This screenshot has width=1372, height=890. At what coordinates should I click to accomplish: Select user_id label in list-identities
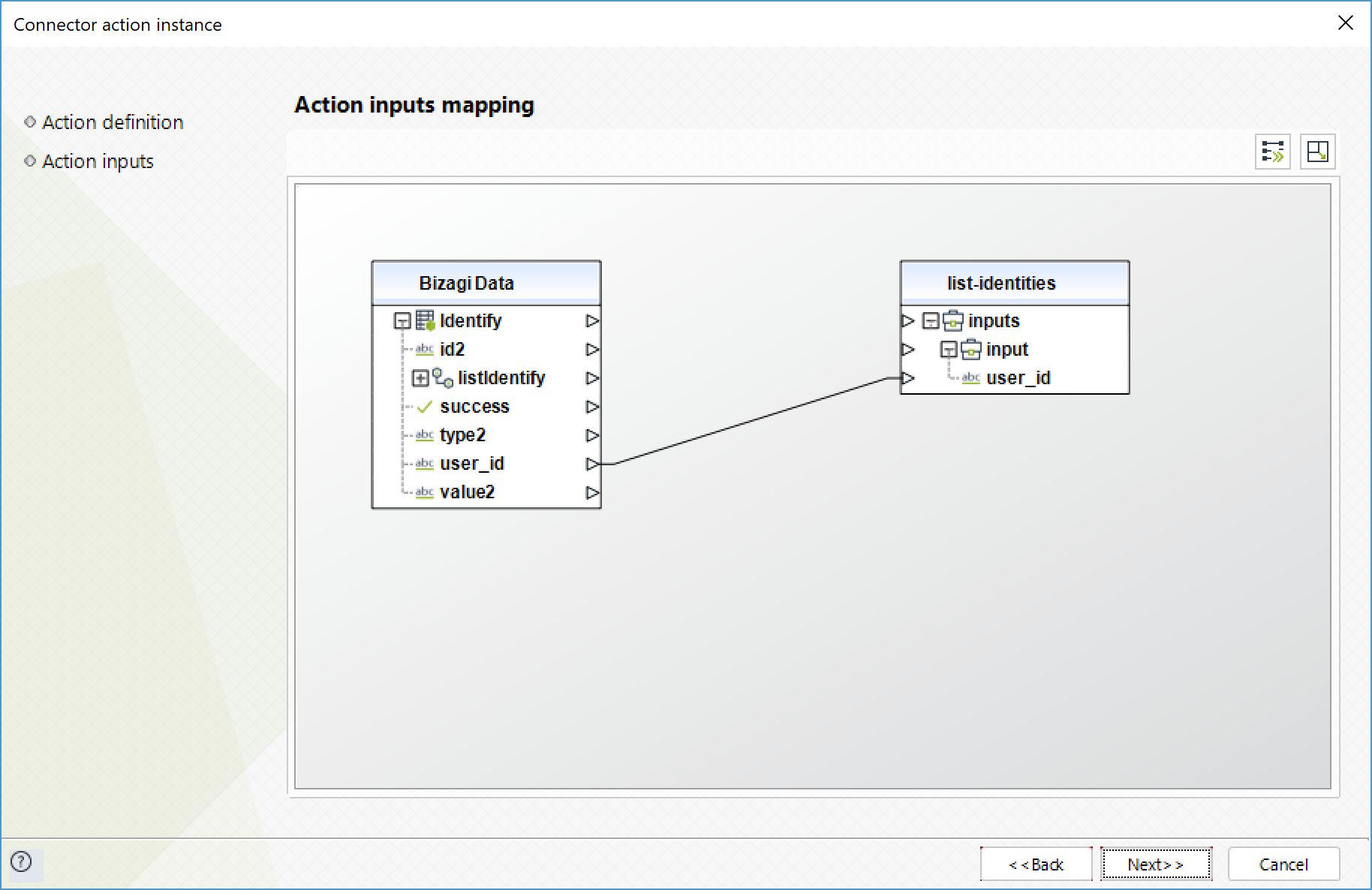pos(1018,378)
